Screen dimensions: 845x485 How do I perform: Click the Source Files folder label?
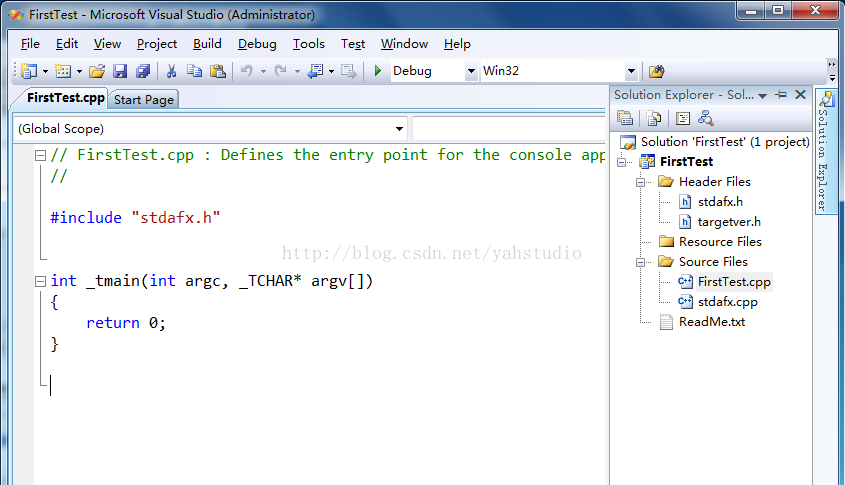click(713, 262)
